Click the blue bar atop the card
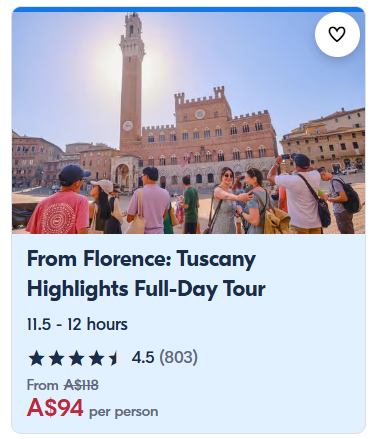This screenshot has height=439, width=375. pos(188,9)
